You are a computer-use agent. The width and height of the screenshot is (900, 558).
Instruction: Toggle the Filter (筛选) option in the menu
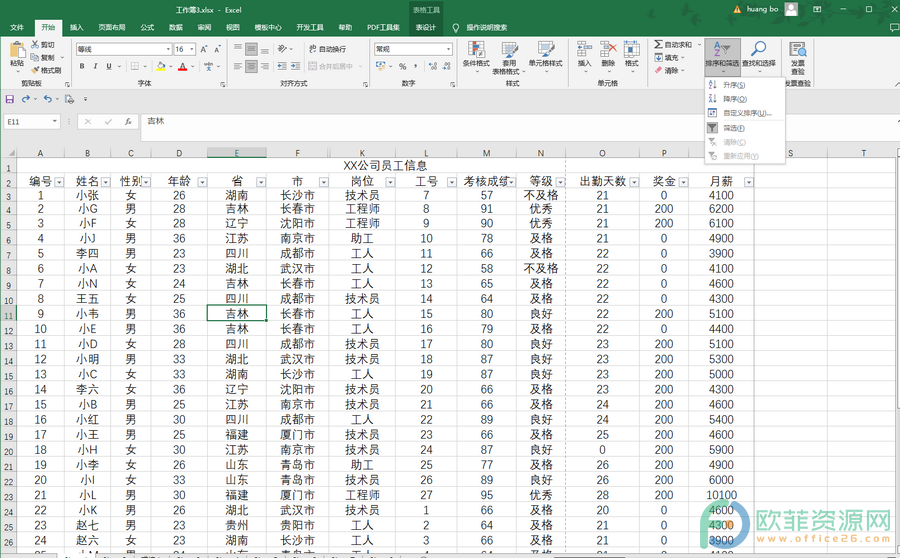pyautogui.click(x=744, y=128)
